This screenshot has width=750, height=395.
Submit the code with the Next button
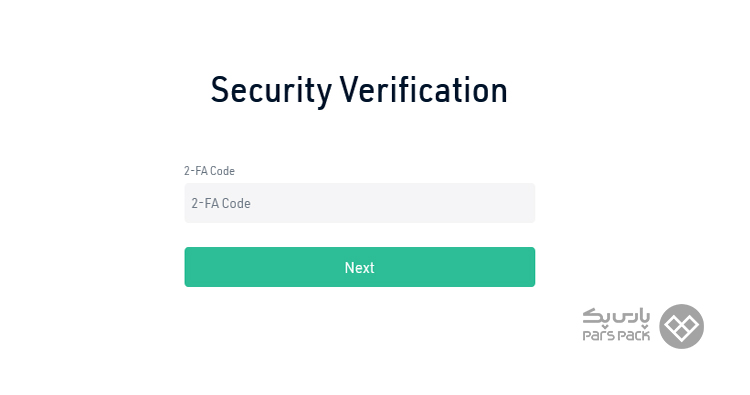360,267
